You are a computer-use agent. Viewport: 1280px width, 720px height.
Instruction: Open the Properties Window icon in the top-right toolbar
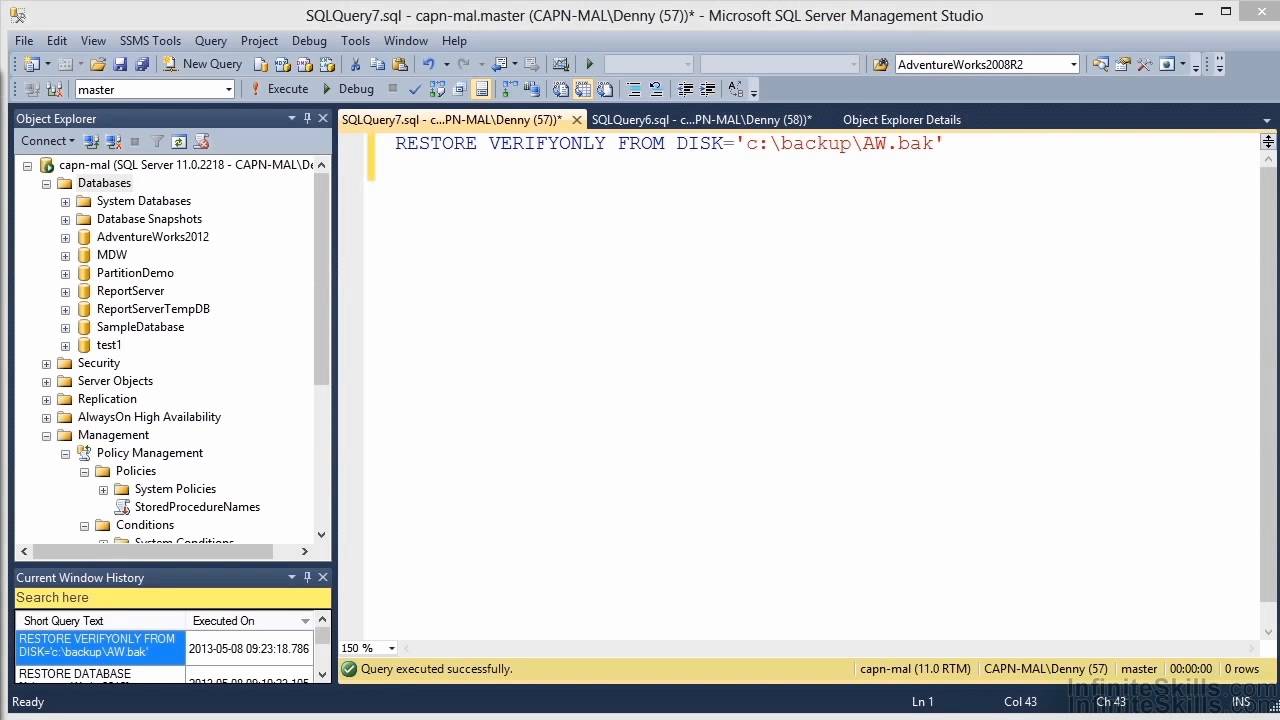(1122, 64)
